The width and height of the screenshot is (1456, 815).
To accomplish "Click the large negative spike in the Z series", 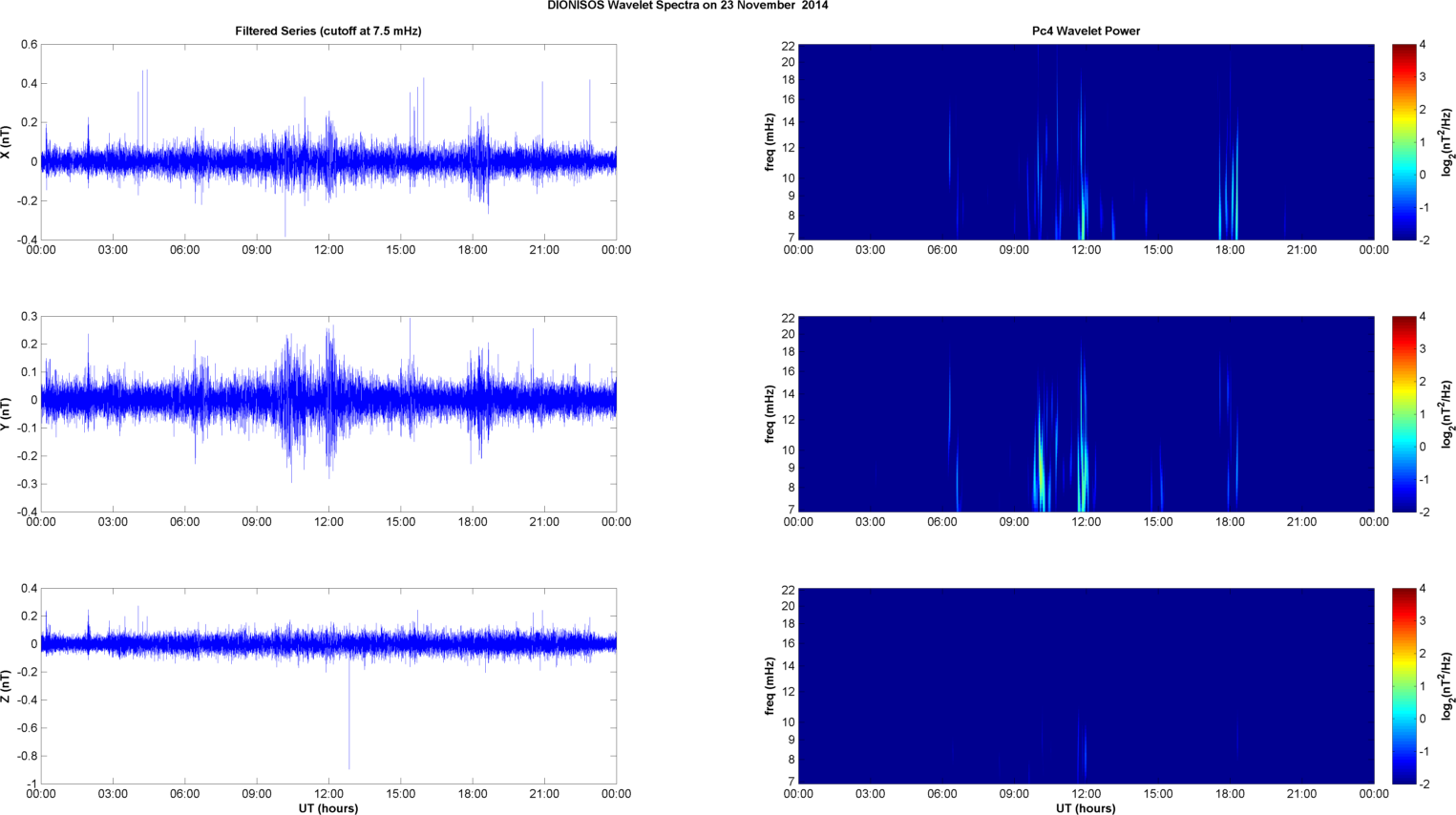I will 348,716.
